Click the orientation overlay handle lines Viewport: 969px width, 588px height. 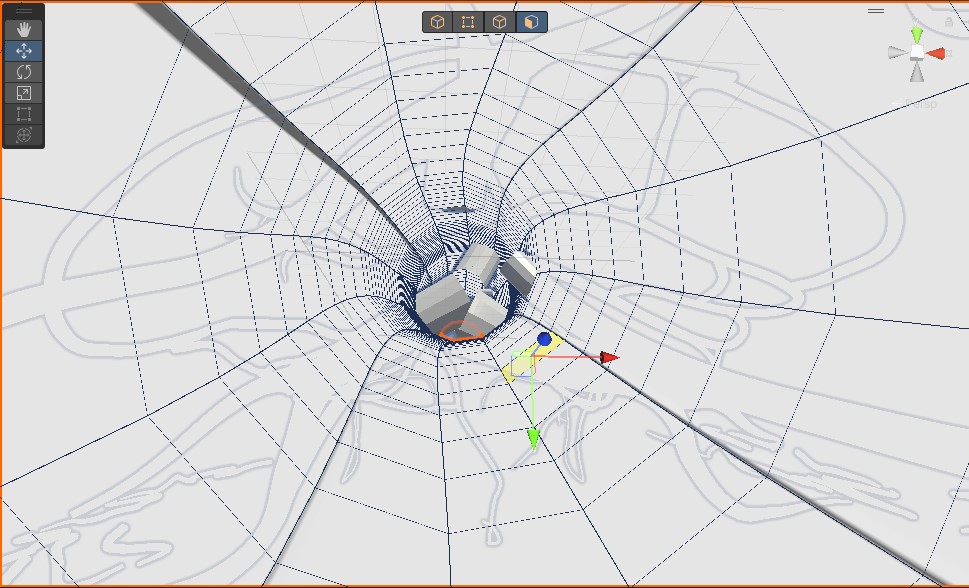tap(876, 11)
